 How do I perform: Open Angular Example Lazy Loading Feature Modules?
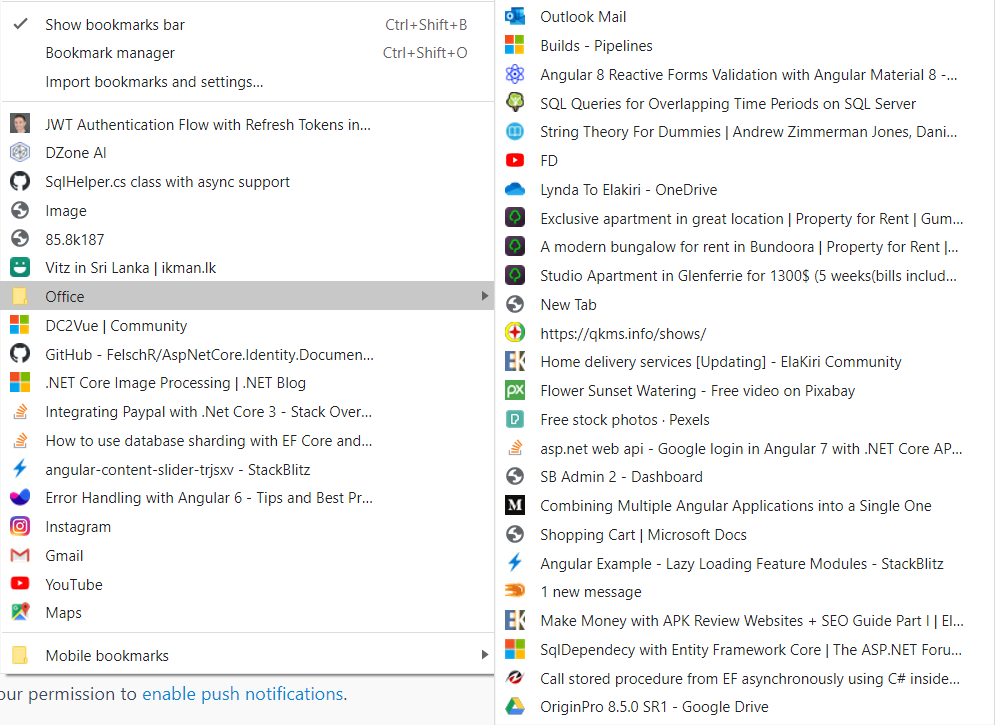745,563
